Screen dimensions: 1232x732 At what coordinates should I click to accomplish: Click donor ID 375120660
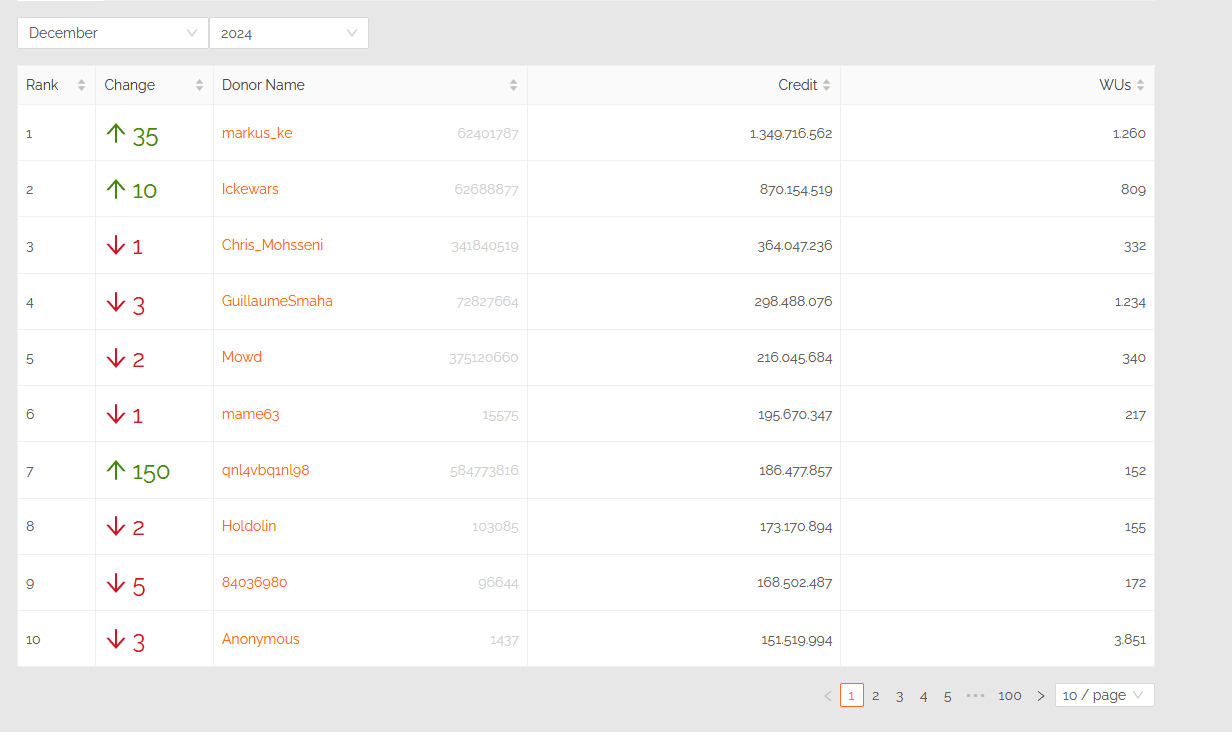pyautogui.click(x=484, y=358)
